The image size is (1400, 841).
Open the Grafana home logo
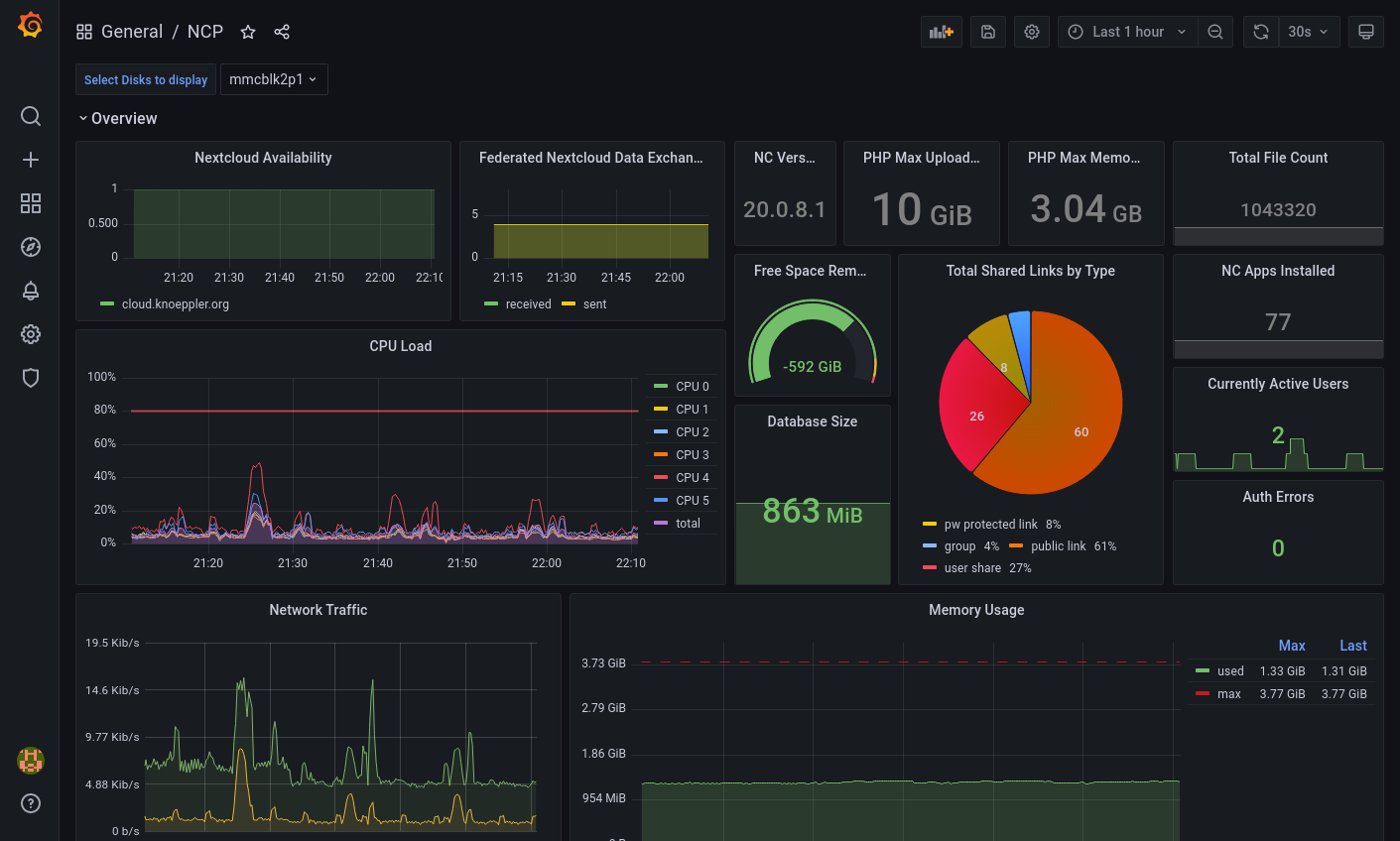[31, 26]
